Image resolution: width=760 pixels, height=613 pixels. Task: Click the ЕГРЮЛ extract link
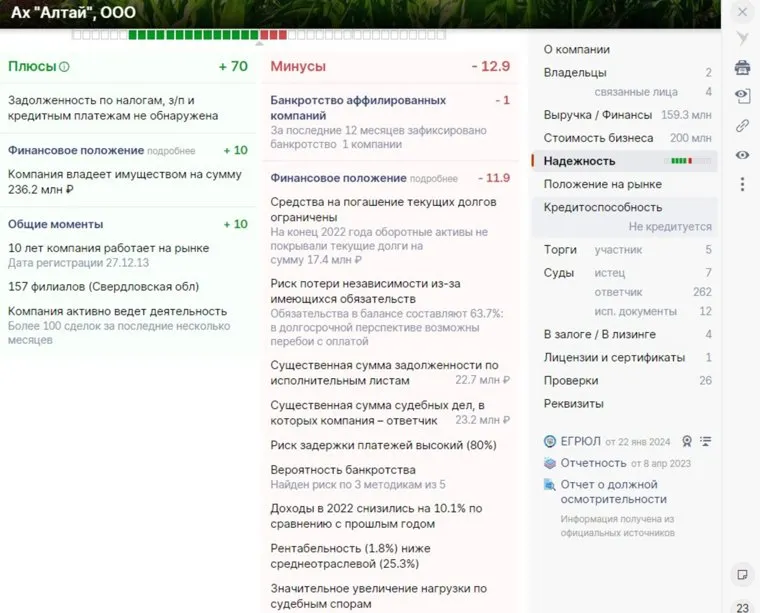(579, 441)
